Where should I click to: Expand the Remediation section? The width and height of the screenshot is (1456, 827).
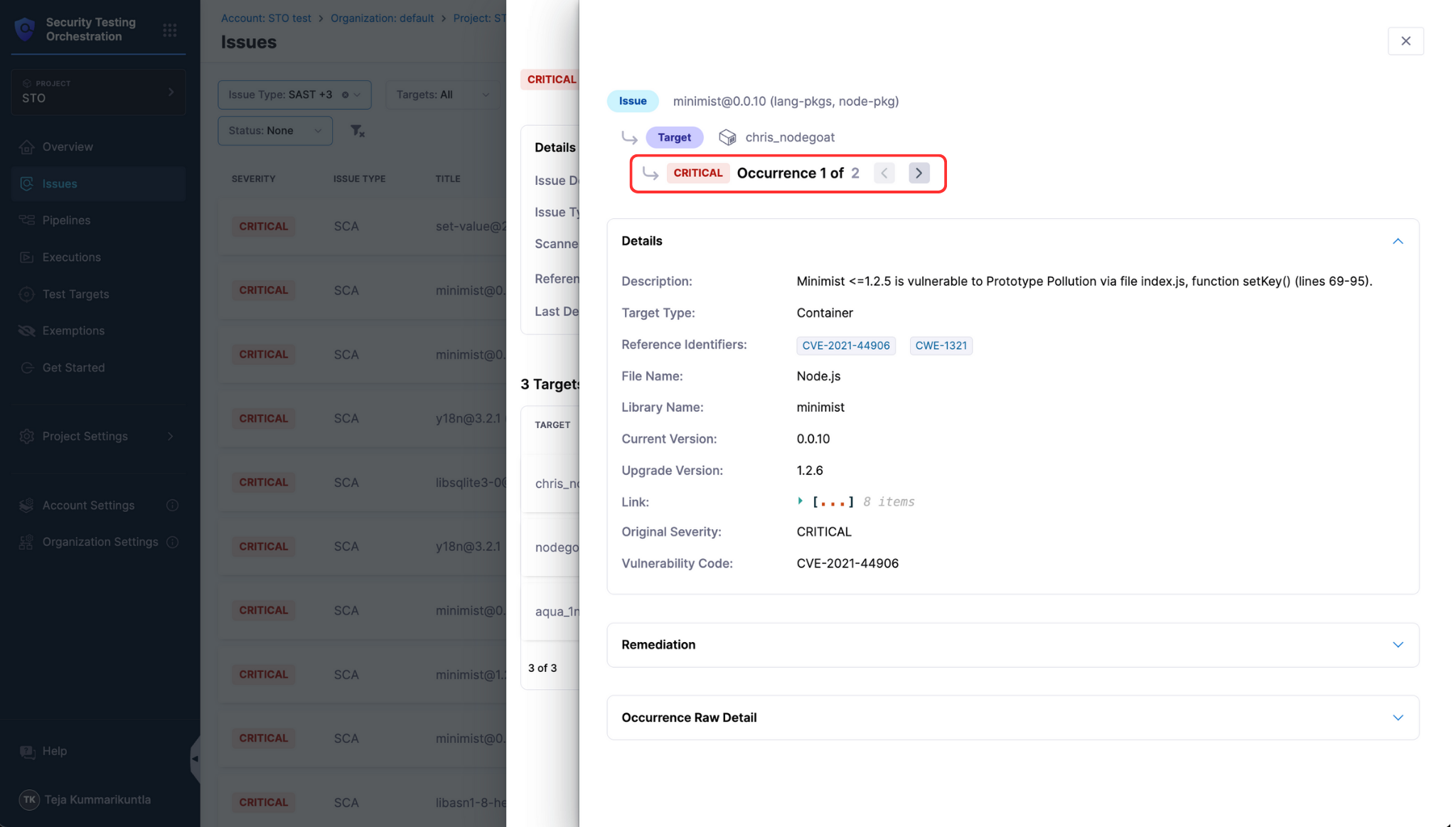click(x=1397, y=645)
